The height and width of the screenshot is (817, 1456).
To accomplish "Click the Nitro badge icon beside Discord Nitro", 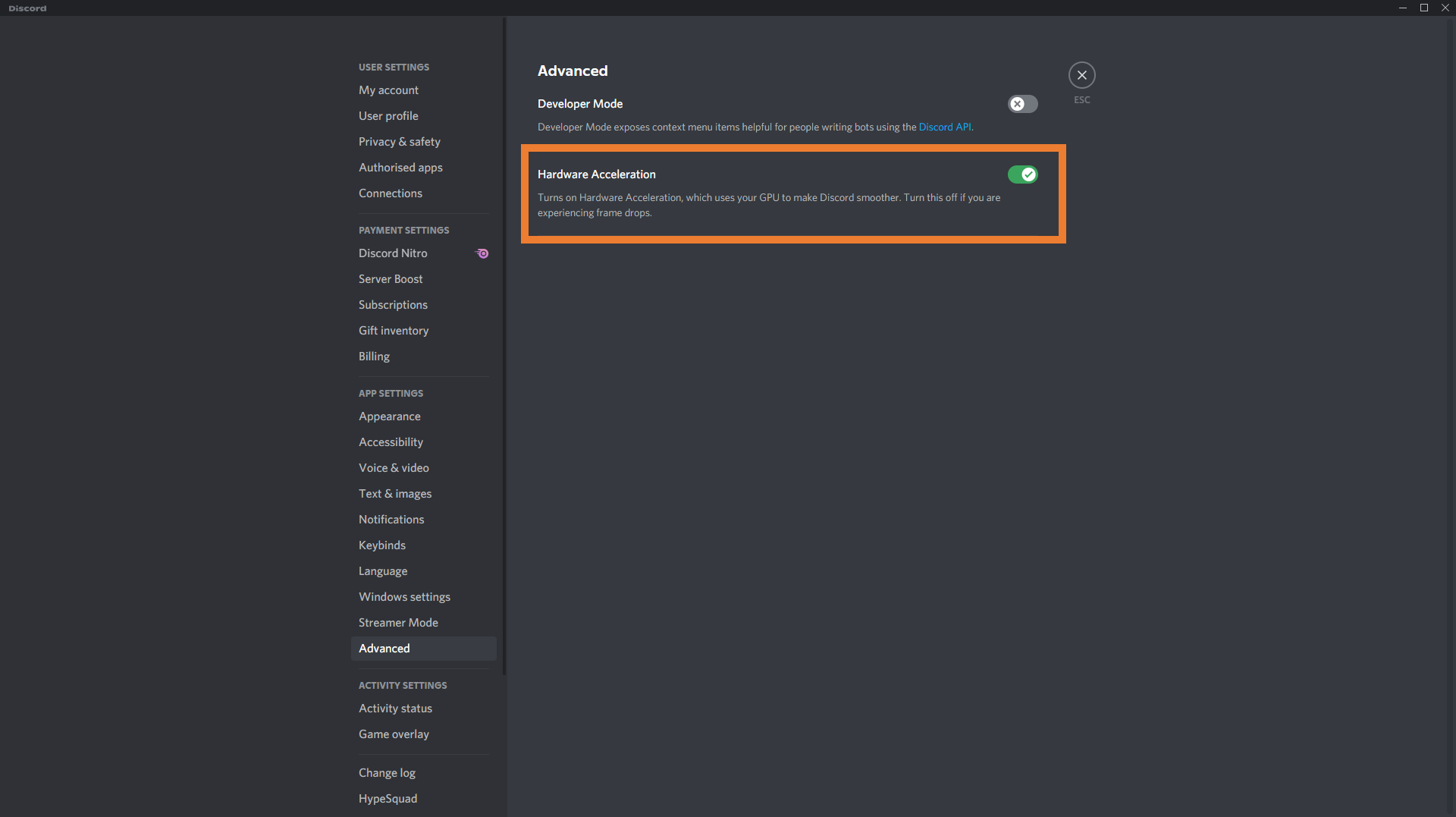I will (482, 253).
